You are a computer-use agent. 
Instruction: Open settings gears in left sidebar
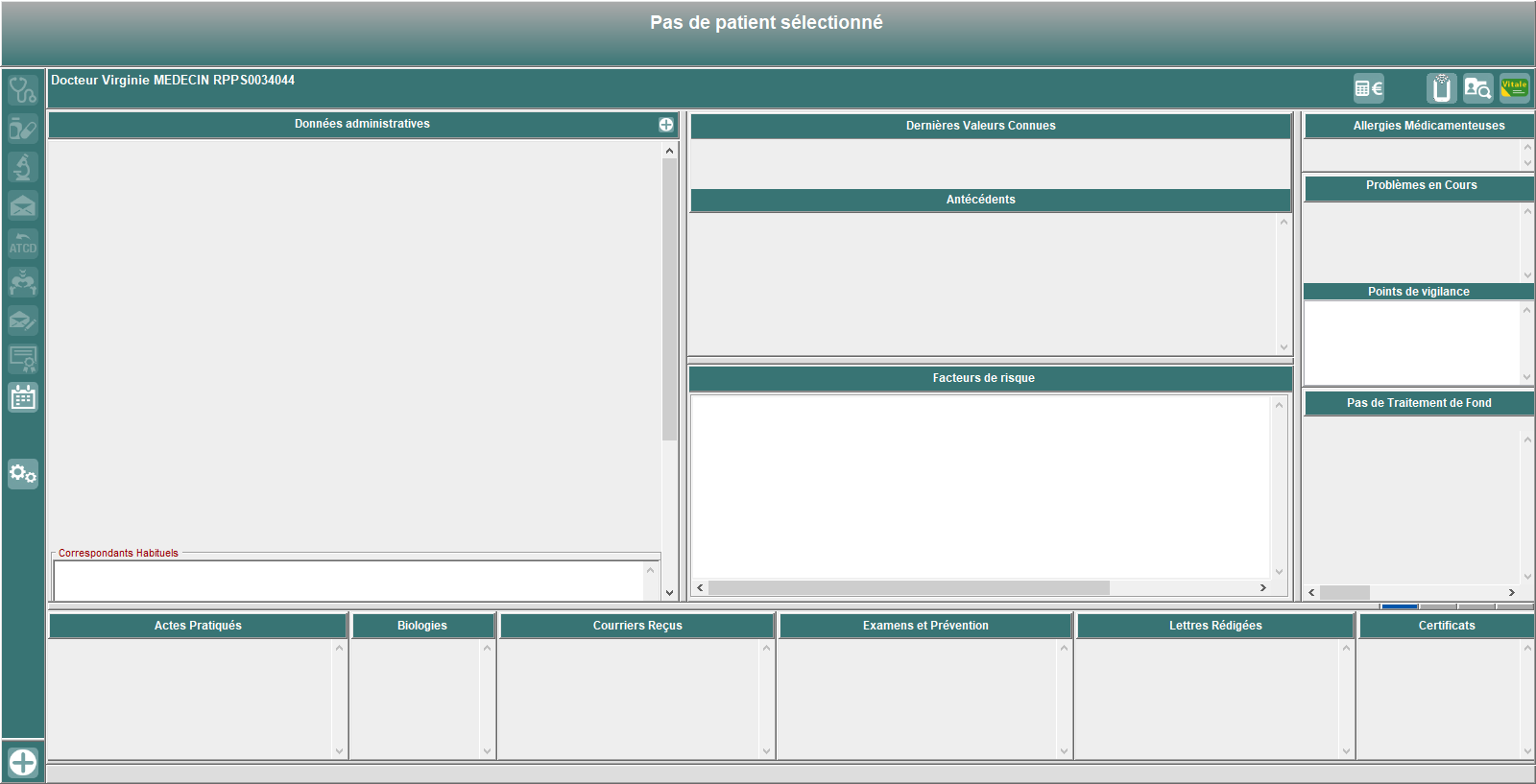tap(23, 473)
